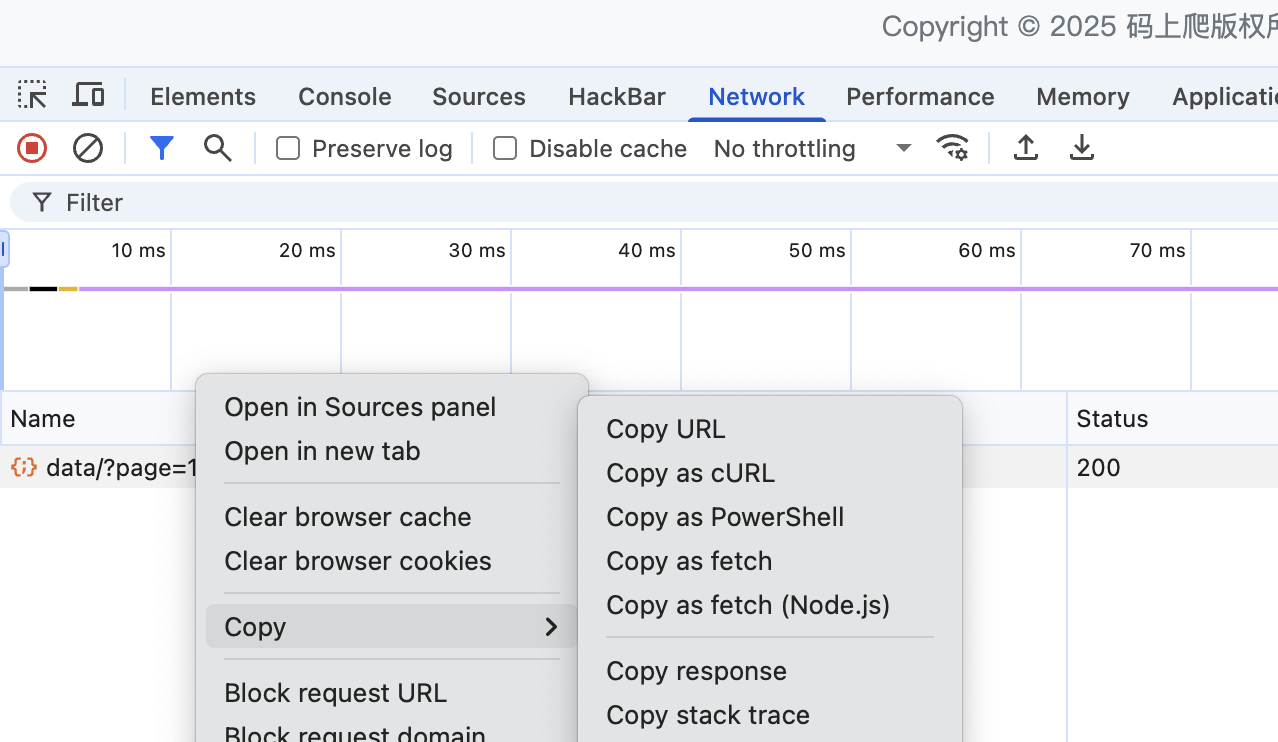Stop recording network log
1278x742 pixels.
32,149
